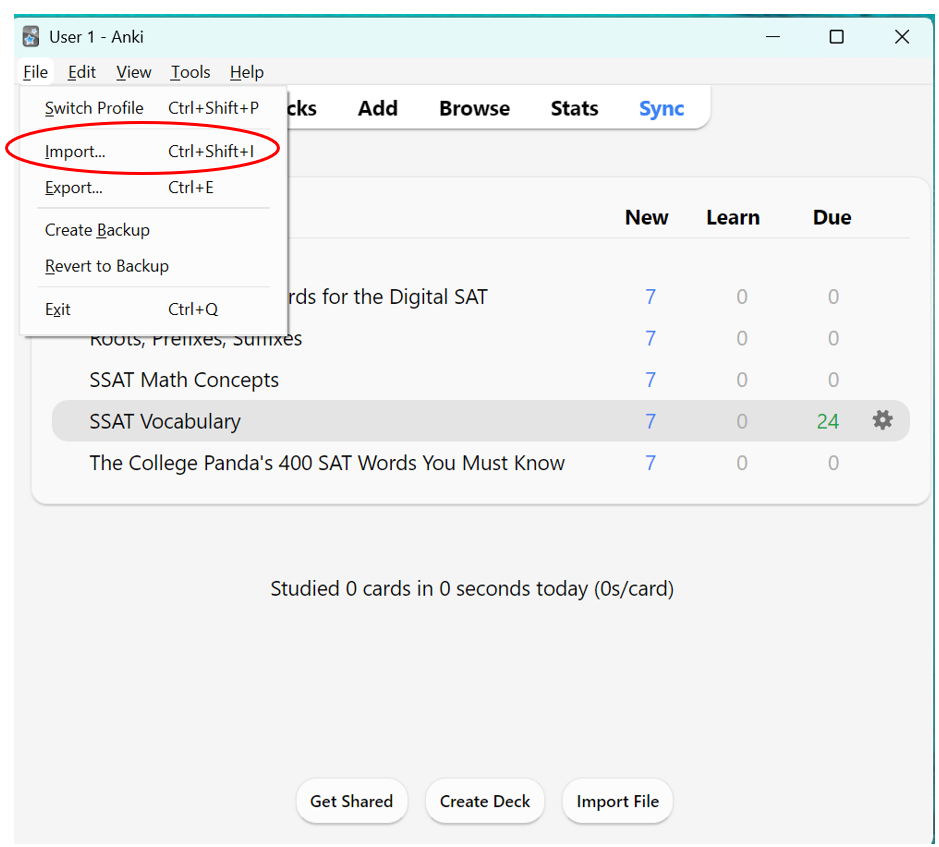This screenshot has width=939, height=847.
Task: Open the Add card toolbar item
Action: pyautogui.click(x=378, y=108)
